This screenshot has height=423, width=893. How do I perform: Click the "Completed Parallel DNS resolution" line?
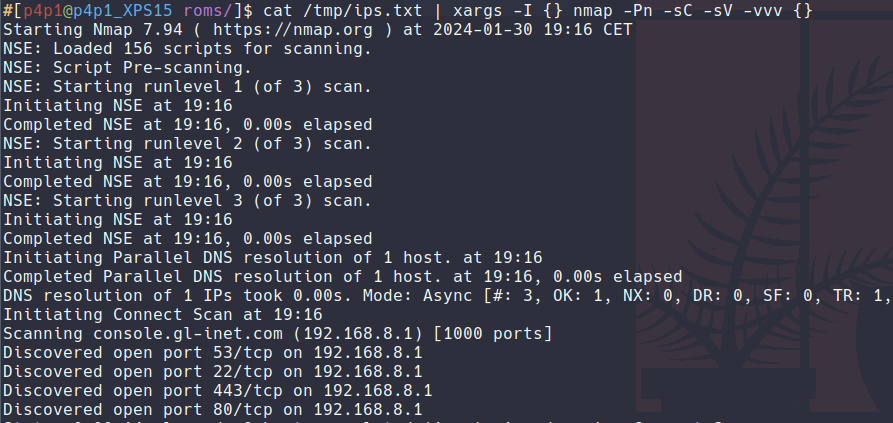coord(343,276)
